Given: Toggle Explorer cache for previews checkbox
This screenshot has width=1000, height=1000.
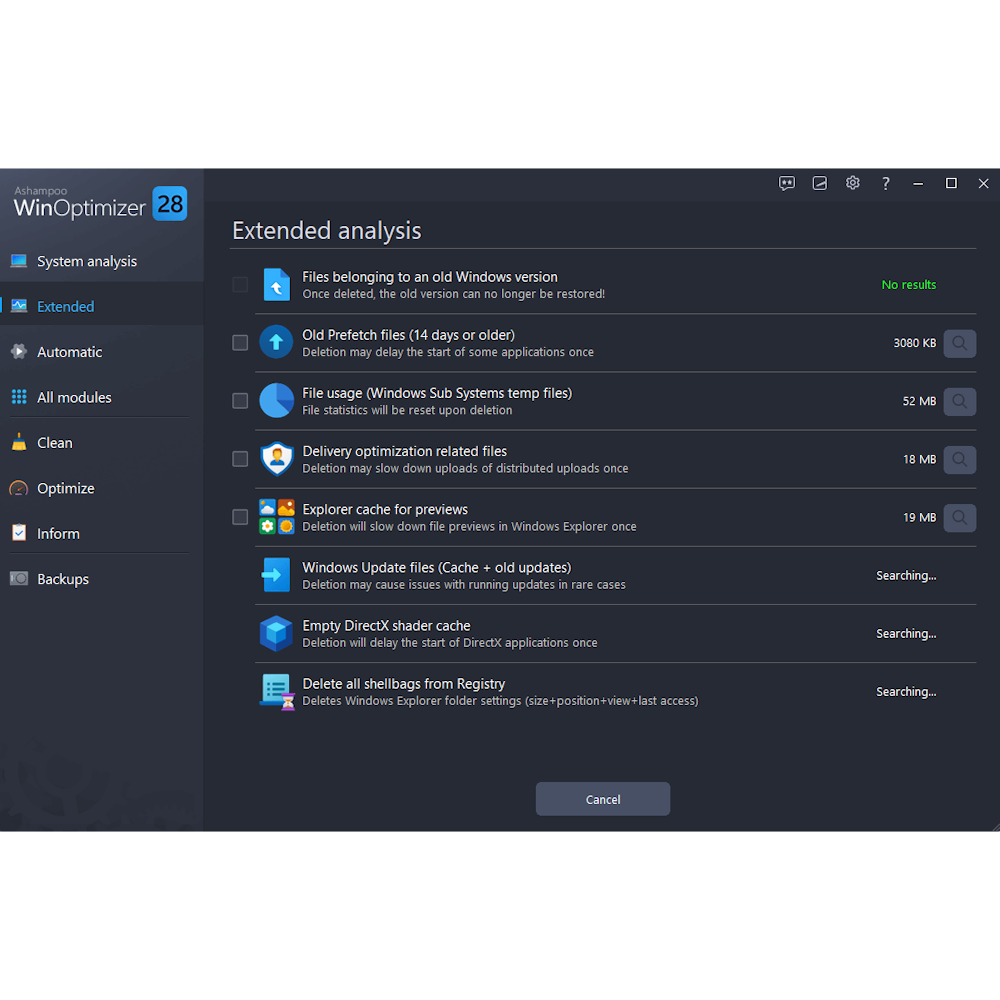Looking at the screenshot, I should (240, 517).
